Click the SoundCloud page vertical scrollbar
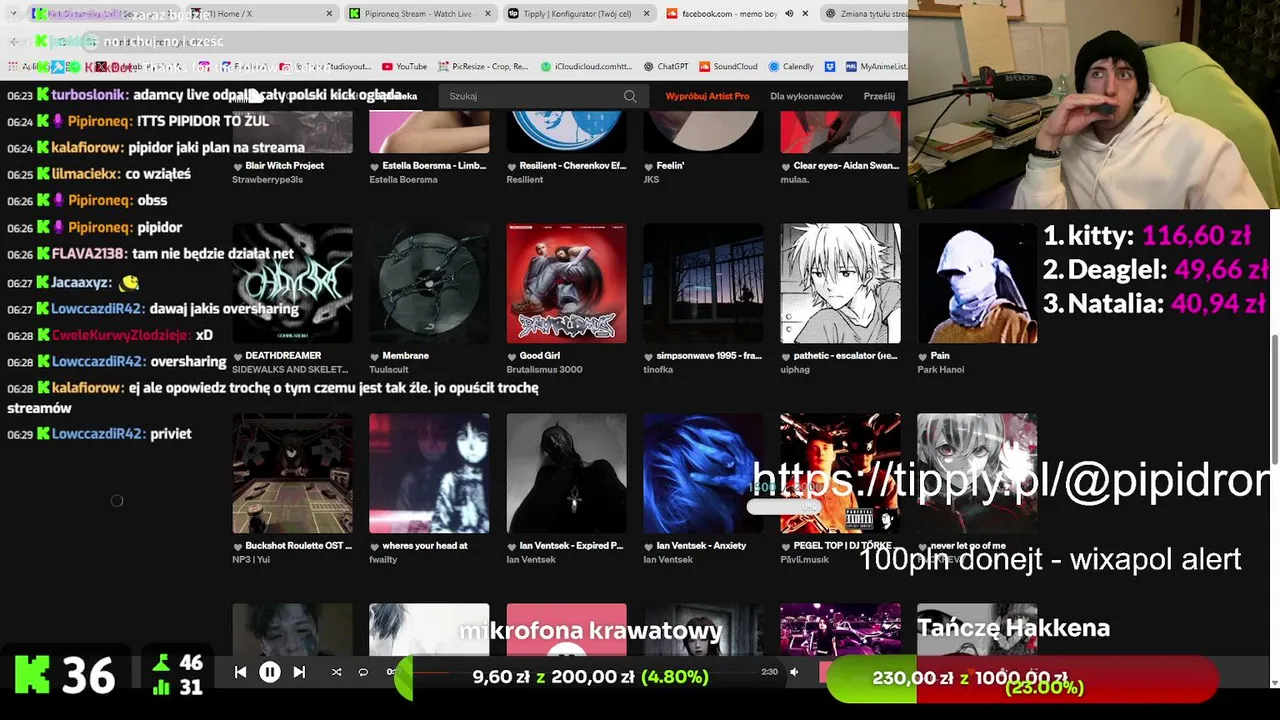The width and height of the screenshot is (1280, 720). point(1274,400)
